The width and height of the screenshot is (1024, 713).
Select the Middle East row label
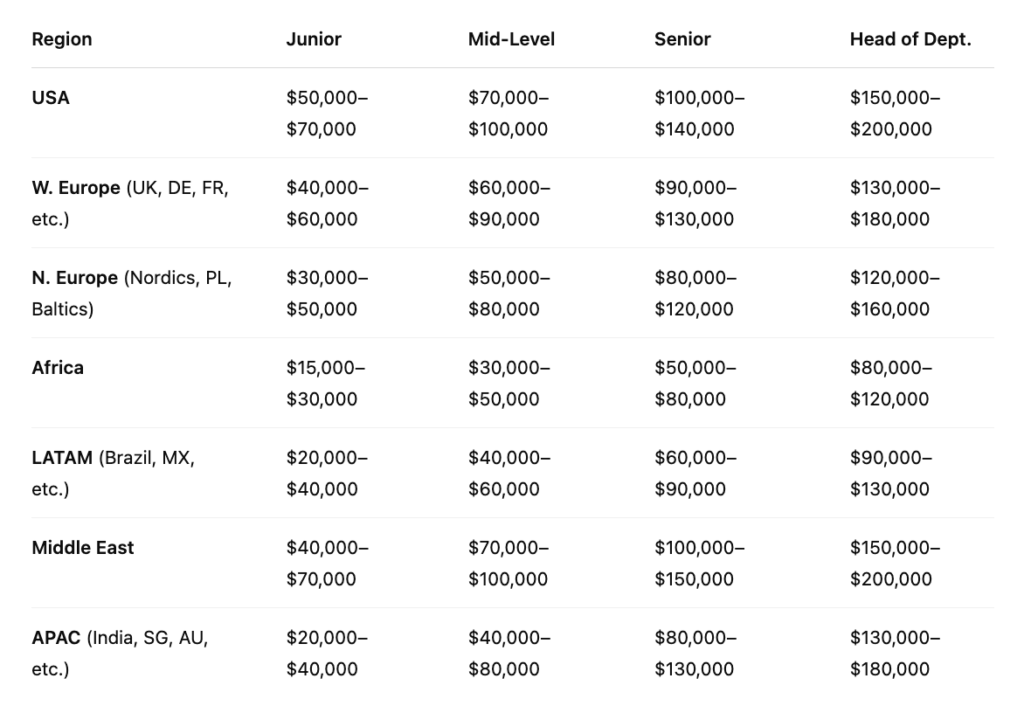83,548
